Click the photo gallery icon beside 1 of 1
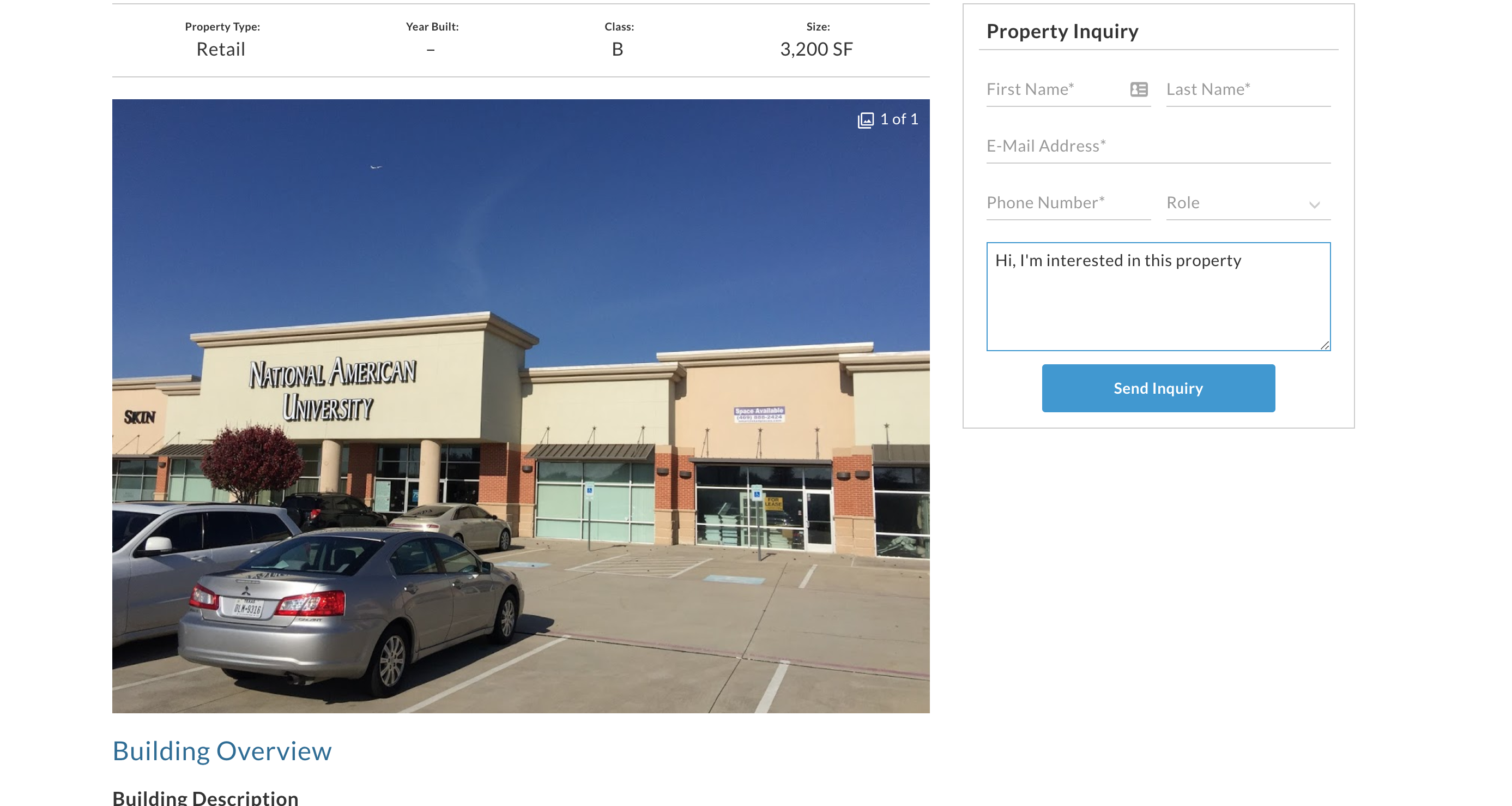1512x806 pixels. pos(865,120)
